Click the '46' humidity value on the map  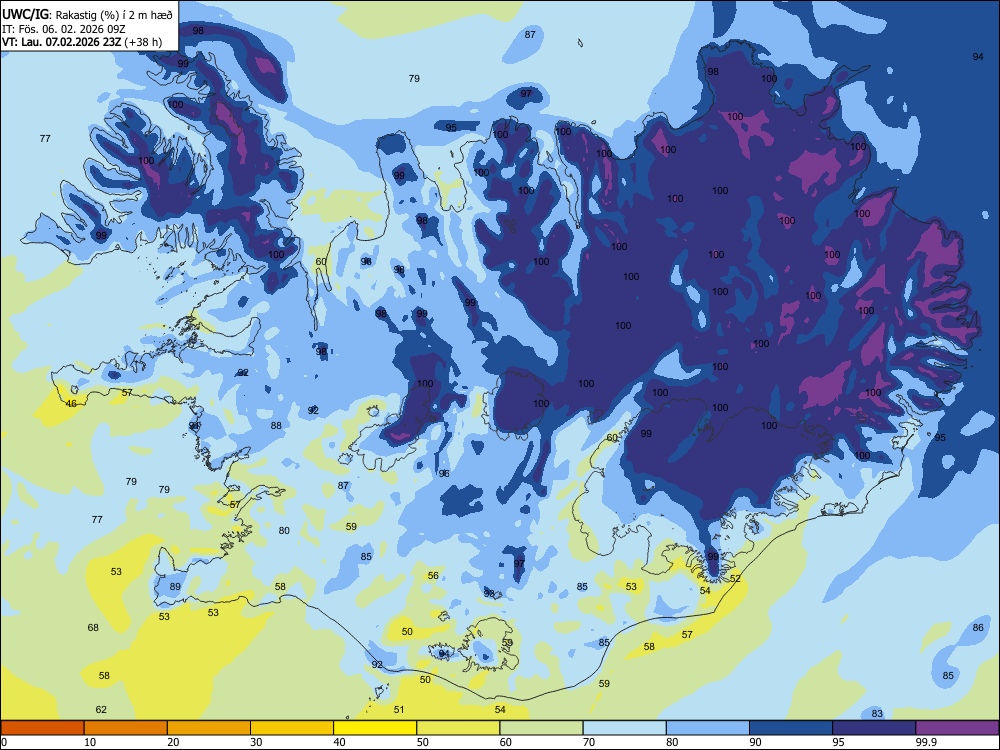pos(71,404)
